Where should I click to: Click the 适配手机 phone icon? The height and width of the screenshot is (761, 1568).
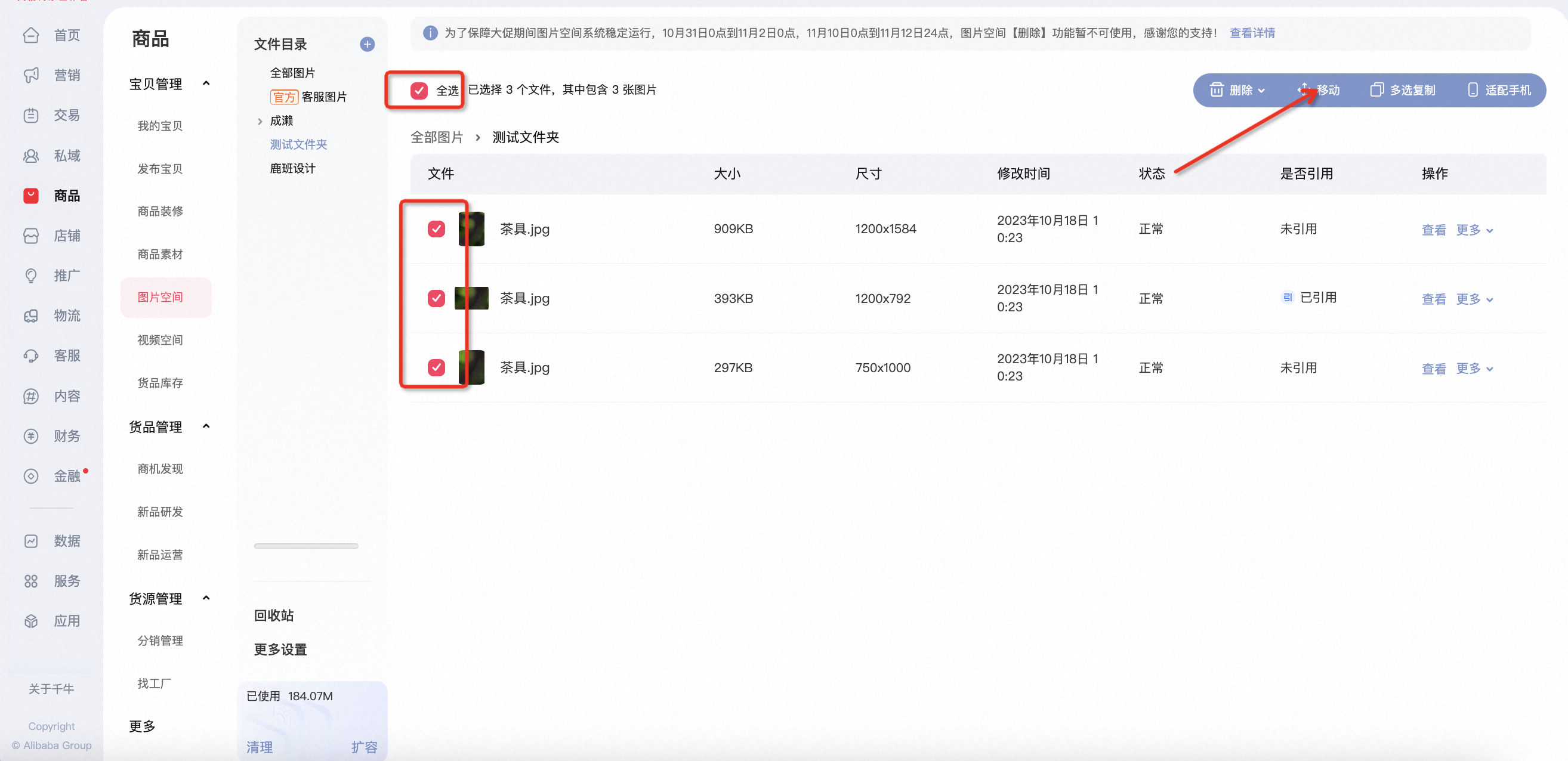(1473, 90)
